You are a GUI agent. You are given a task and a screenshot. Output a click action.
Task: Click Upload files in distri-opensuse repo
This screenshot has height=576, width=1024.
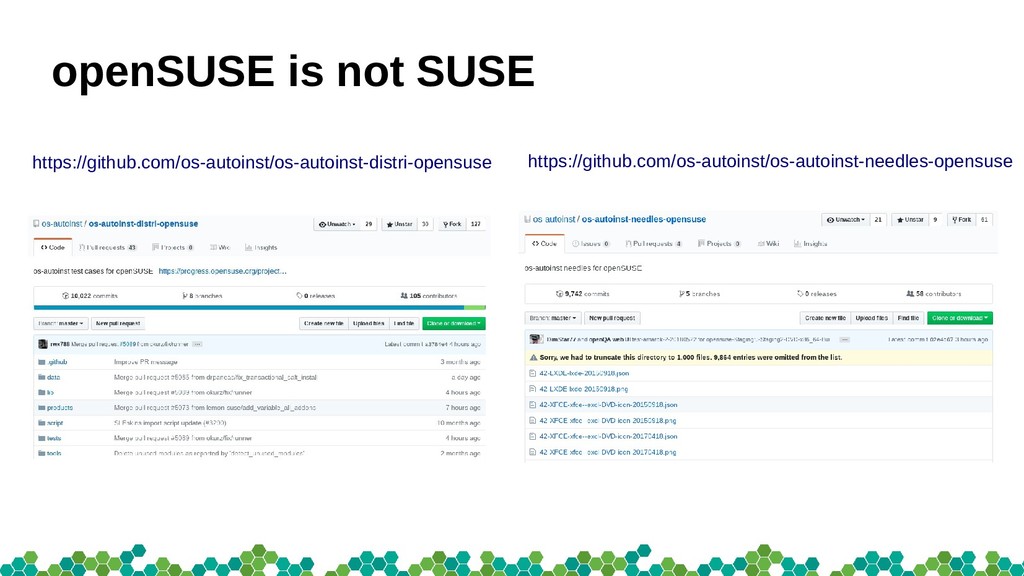368,323
